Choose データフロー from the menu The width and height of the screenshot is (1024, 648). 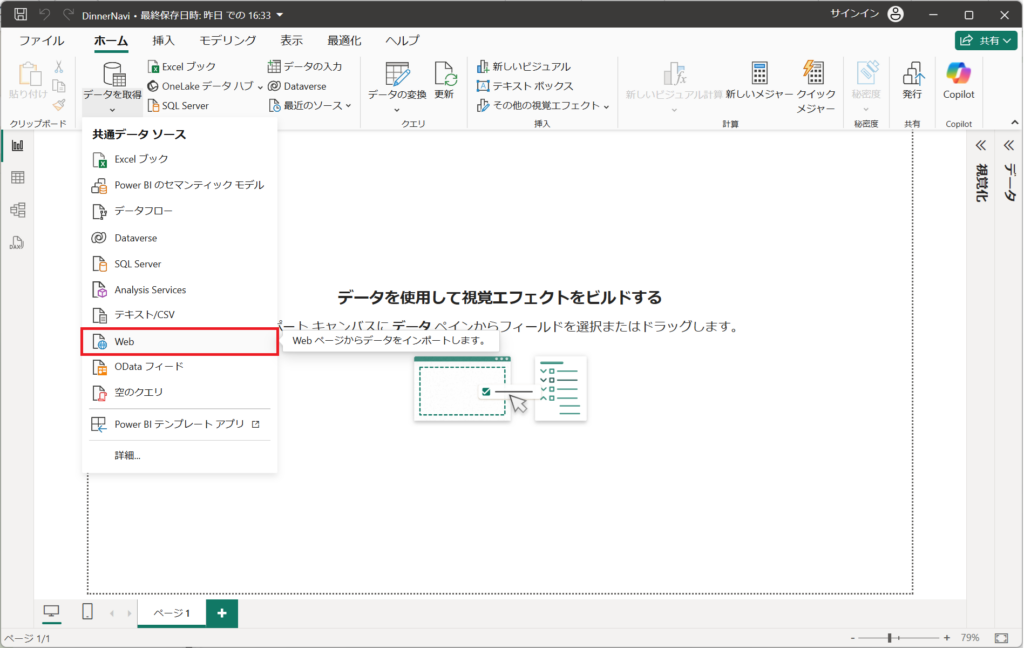coord(180,211)
